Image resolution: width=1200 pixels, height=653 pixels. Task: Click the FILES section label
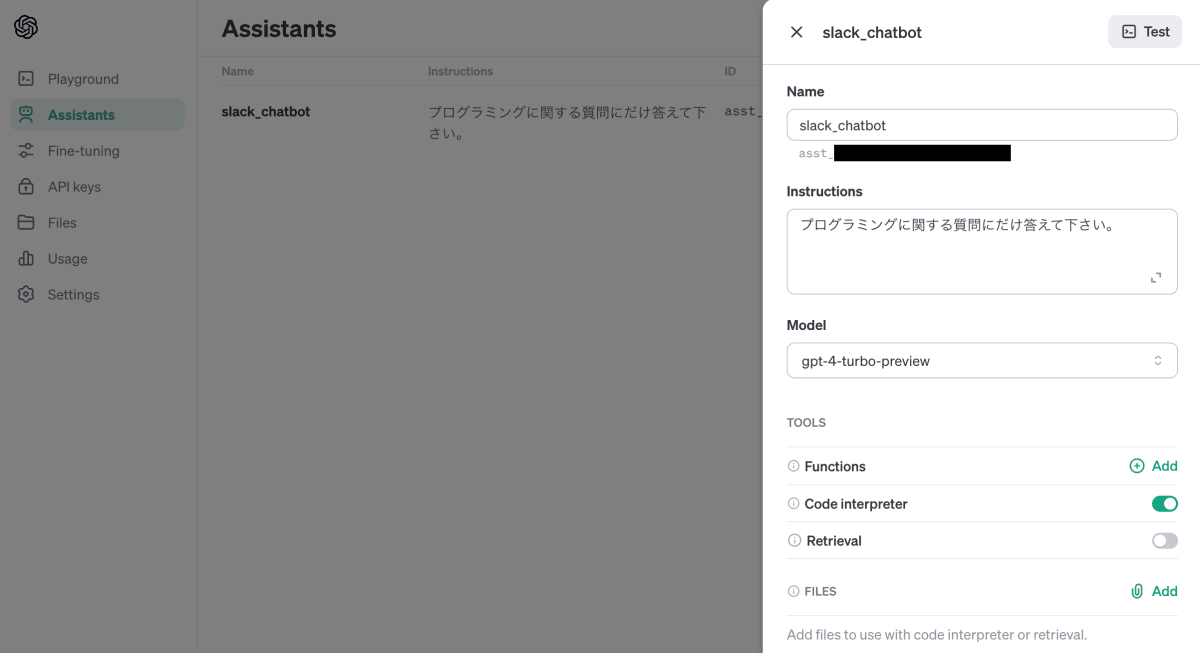pyautogui.click(x=820, y=591)
